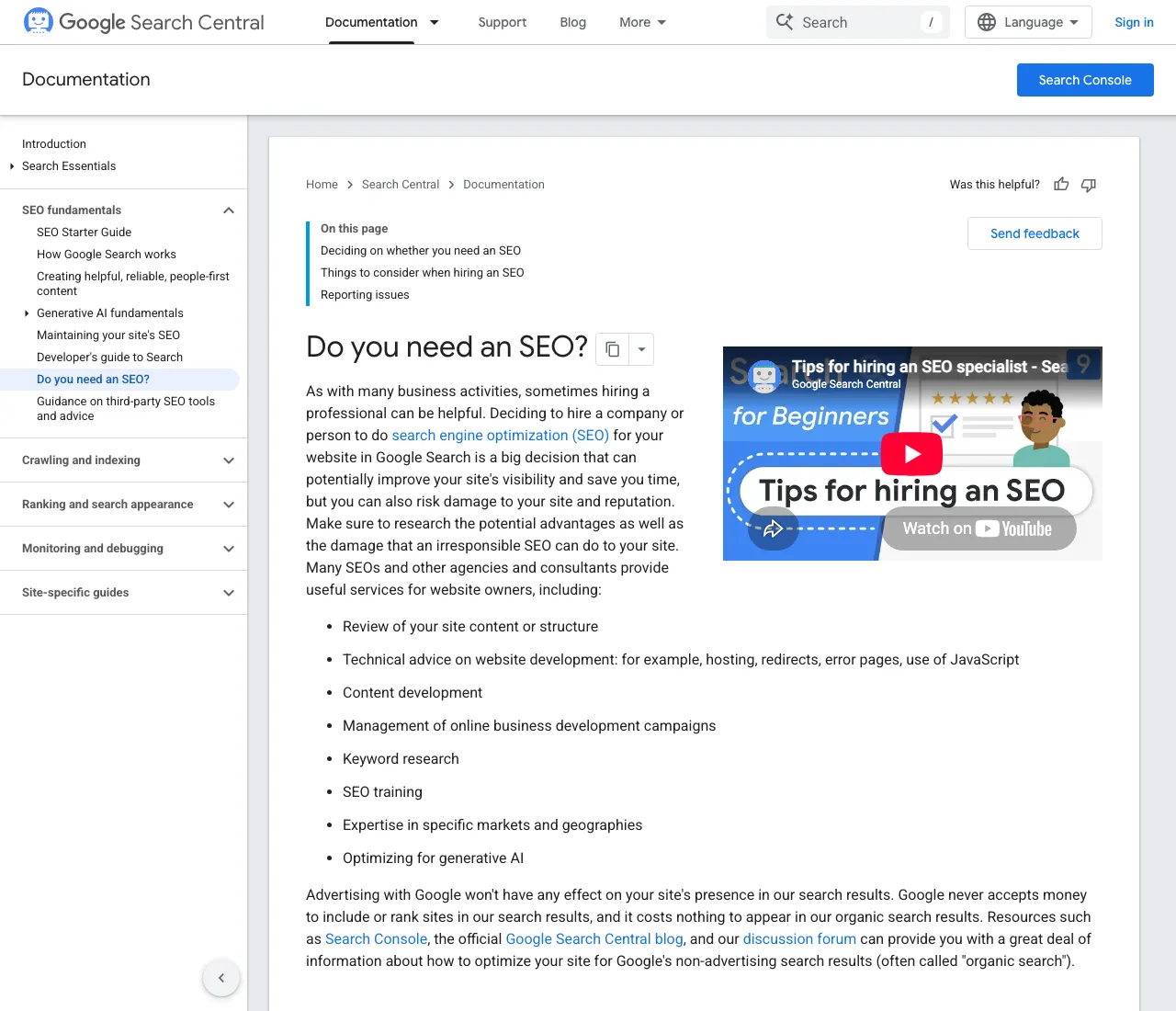Click the channel avatar in video
This screenshot has height=1011, width=1176.
coord(764,375)
